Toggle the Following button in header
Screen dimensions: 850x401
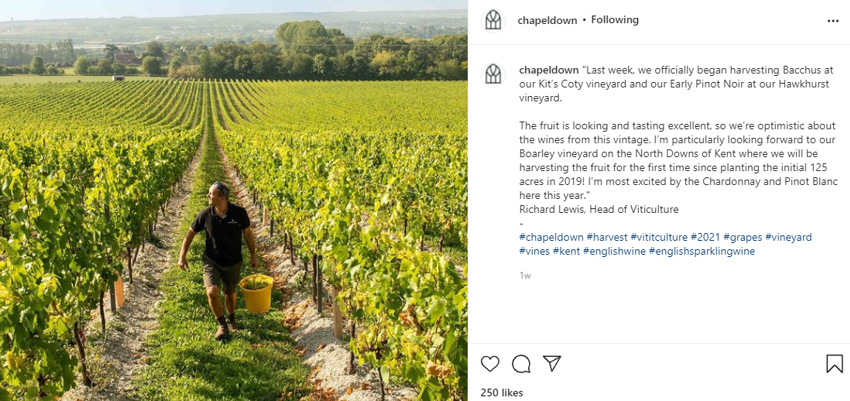click(614, 20)
